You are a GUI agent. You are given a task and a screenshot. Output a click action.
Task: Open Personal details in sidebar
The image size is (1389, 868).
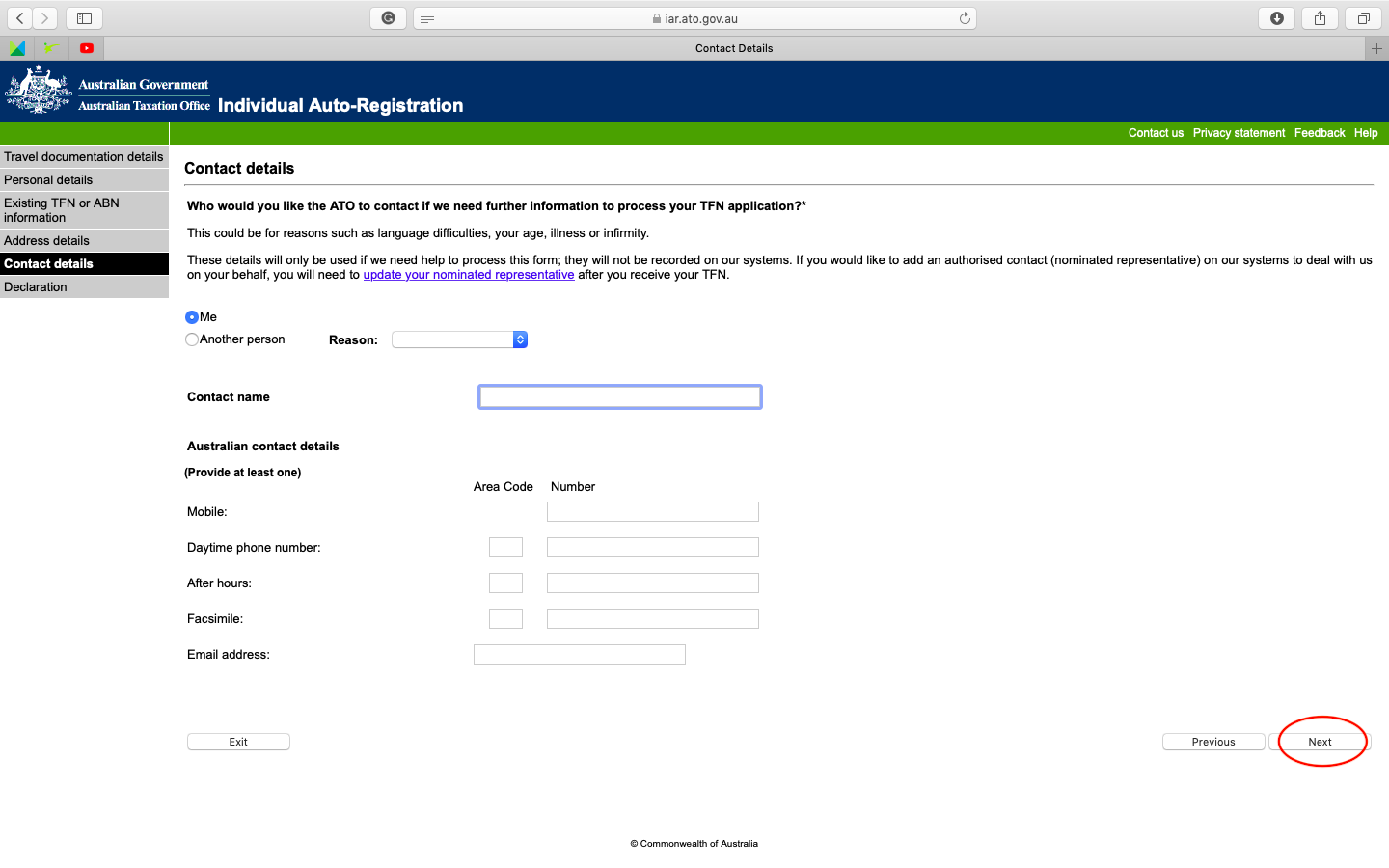pyautogui.click(x=84, y=179)
